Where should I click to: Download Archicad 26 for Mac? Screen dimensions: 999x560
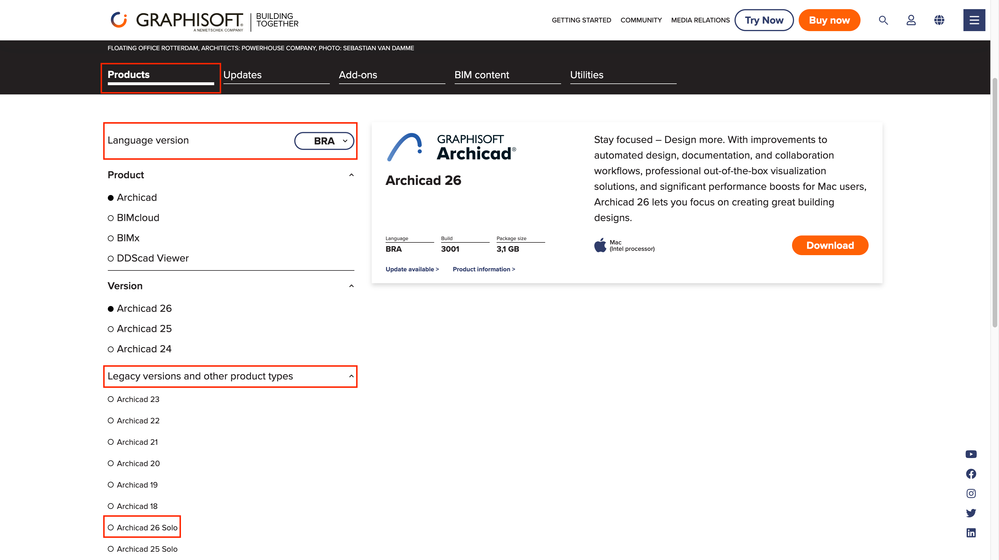830,245
